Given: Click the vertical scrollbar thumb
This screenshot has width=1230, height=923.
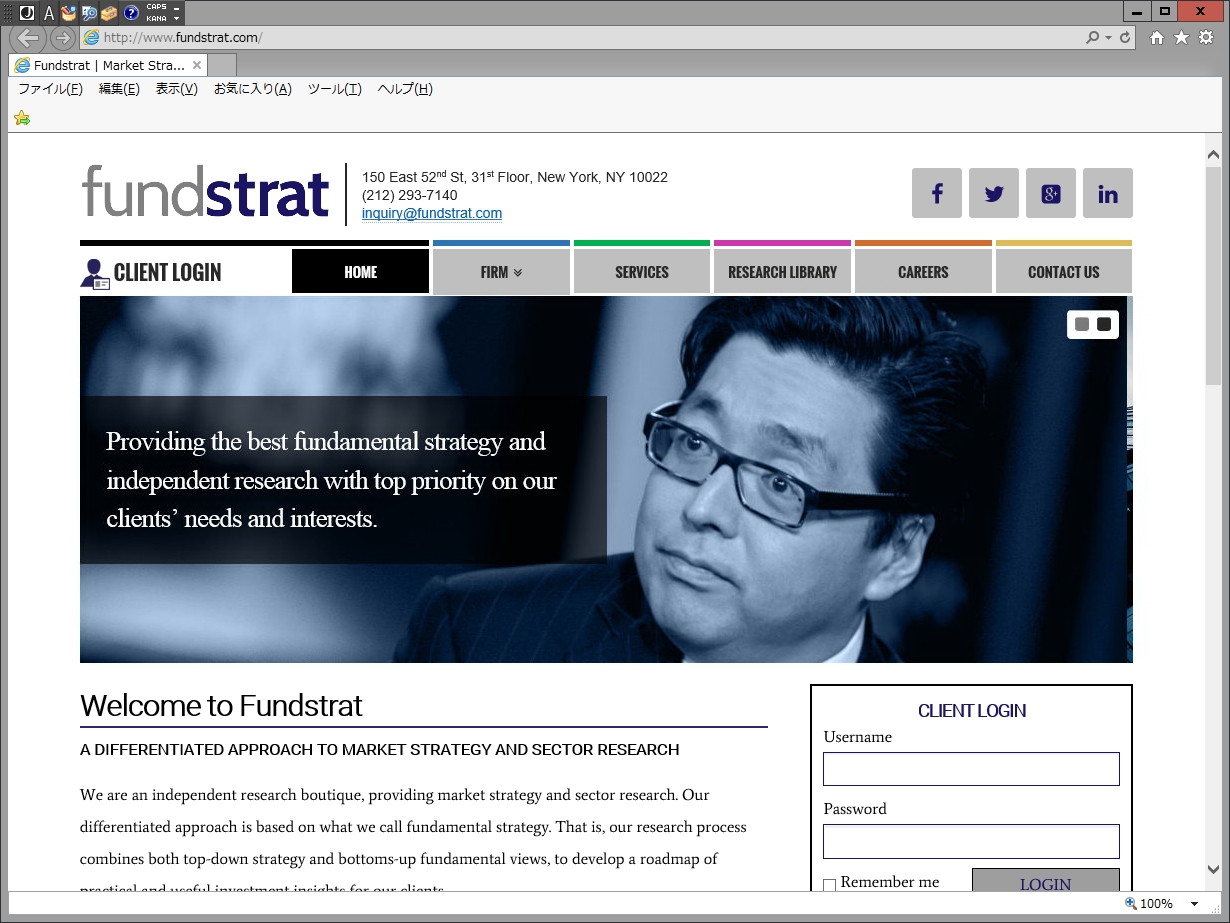Looking at the screenshot, I should tap(1213, 276).
